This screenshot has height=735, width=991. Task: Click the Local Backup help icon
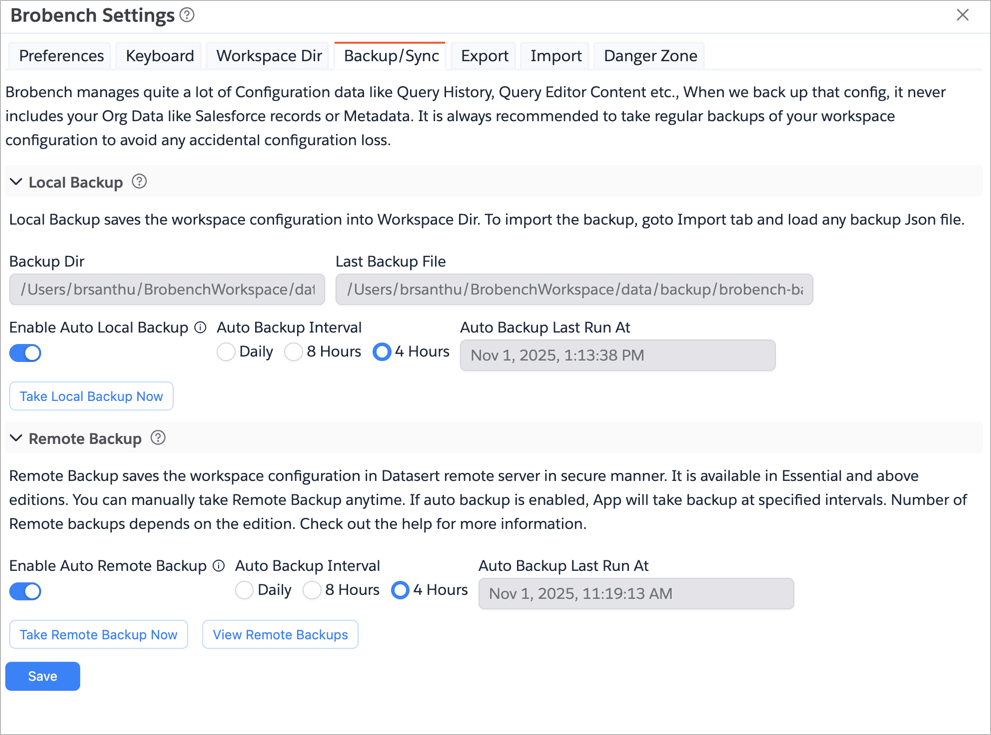coord(139,182)
